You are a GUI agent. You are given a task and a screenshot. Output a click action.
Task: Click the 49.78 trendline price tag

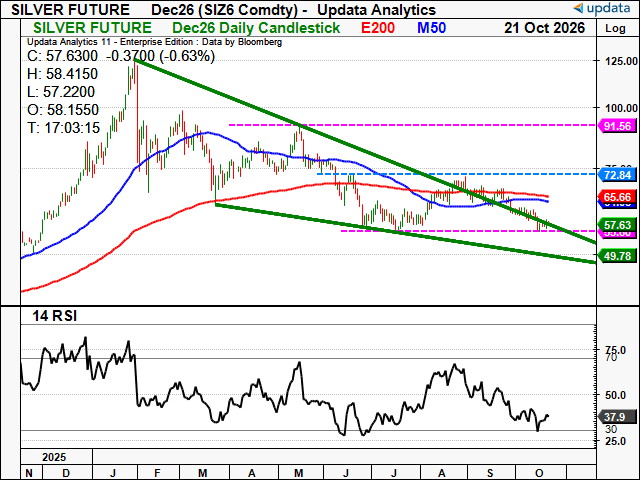point(617,256)
